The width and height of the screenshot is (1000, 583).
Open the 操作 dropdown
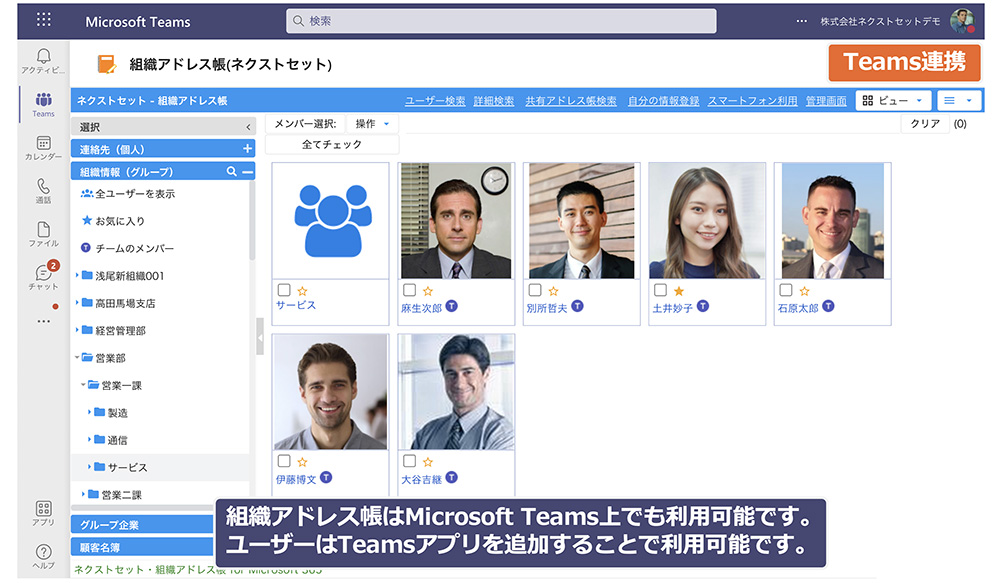[372, 124]
